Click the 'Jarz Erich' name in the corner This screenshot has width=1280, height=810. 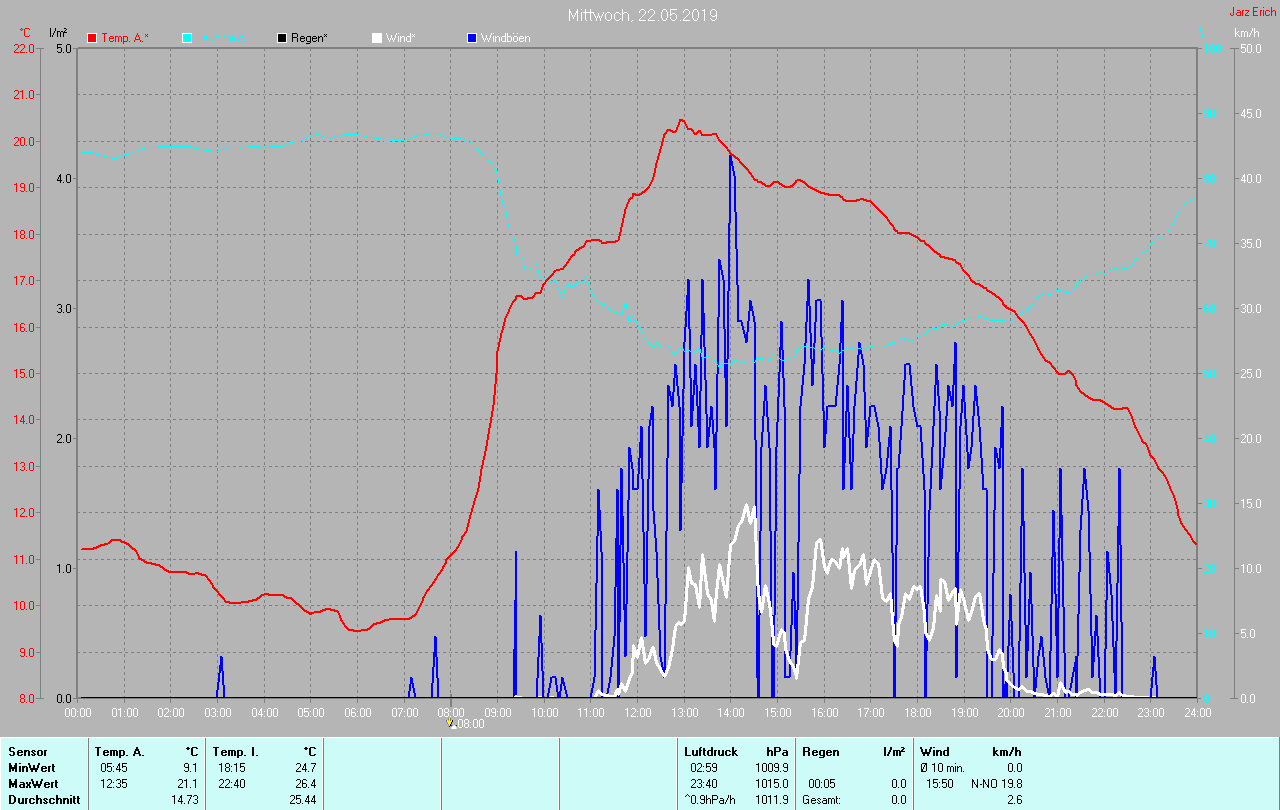click(x=1253, y=12)
